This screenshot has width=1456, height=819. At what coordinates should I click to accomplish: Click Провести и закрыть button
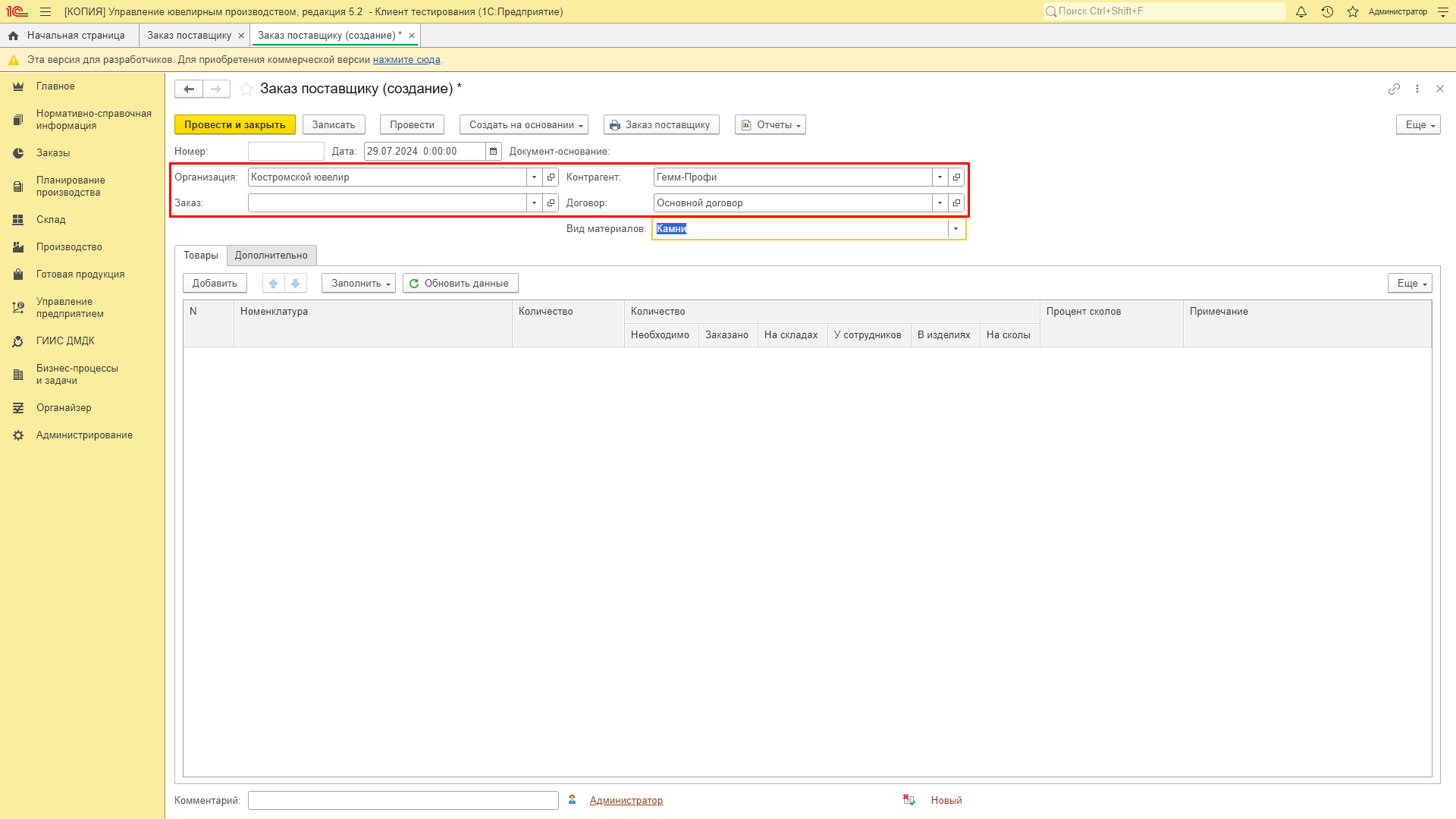pyautogui.click(x=235, y=124)
